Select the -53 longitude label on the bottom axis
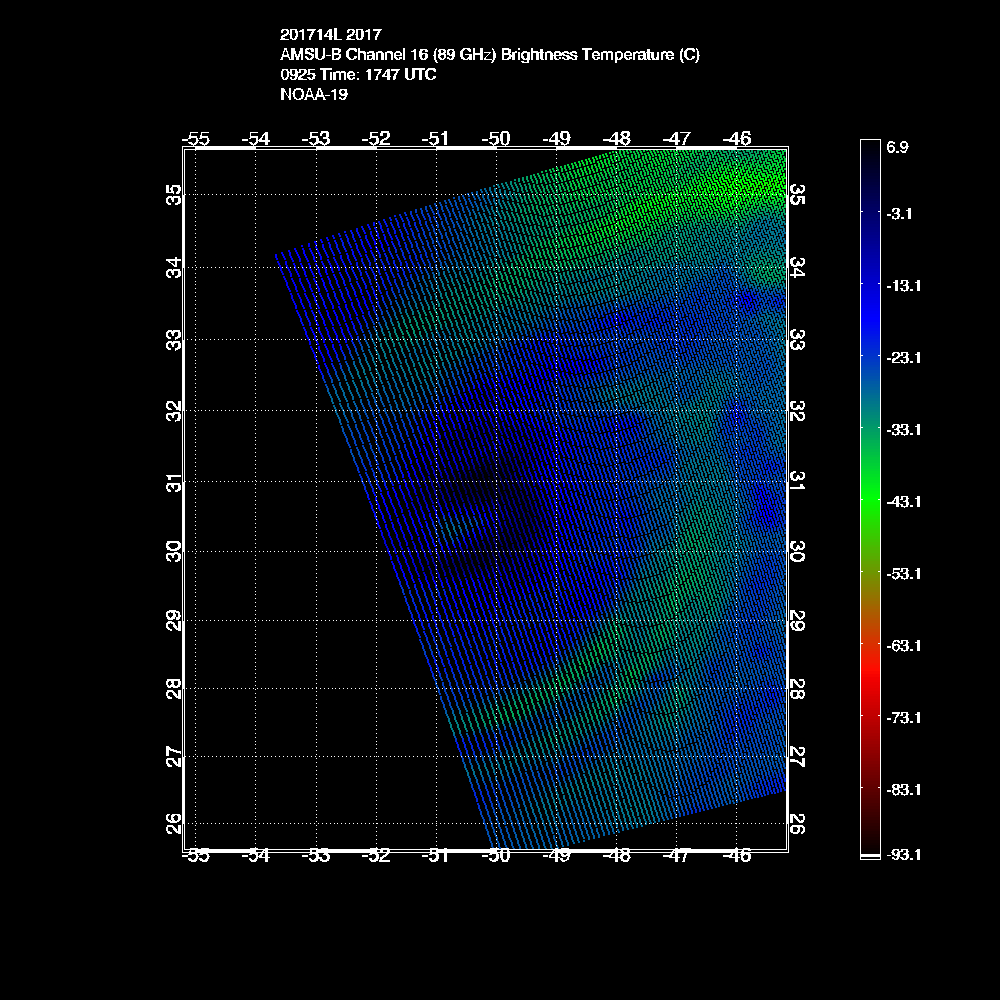 pyautogui.click(x=316, y=856)
